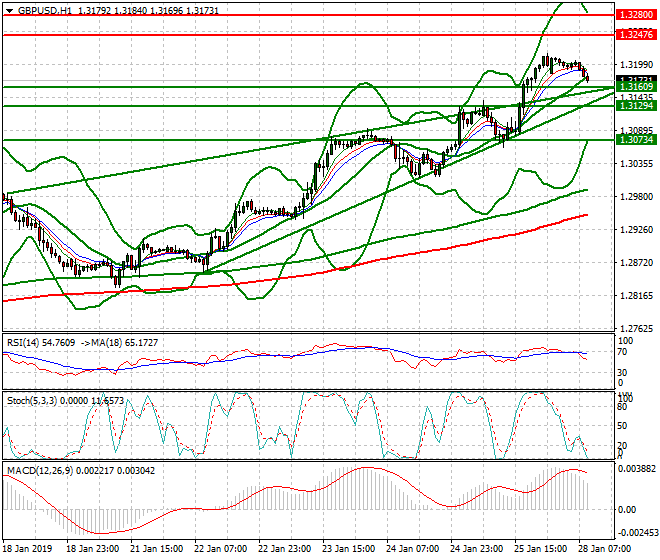Click the 28 Jan 07:00 time axis label
660x560 pixels.
pyautogui.click(x=604, y=549)
